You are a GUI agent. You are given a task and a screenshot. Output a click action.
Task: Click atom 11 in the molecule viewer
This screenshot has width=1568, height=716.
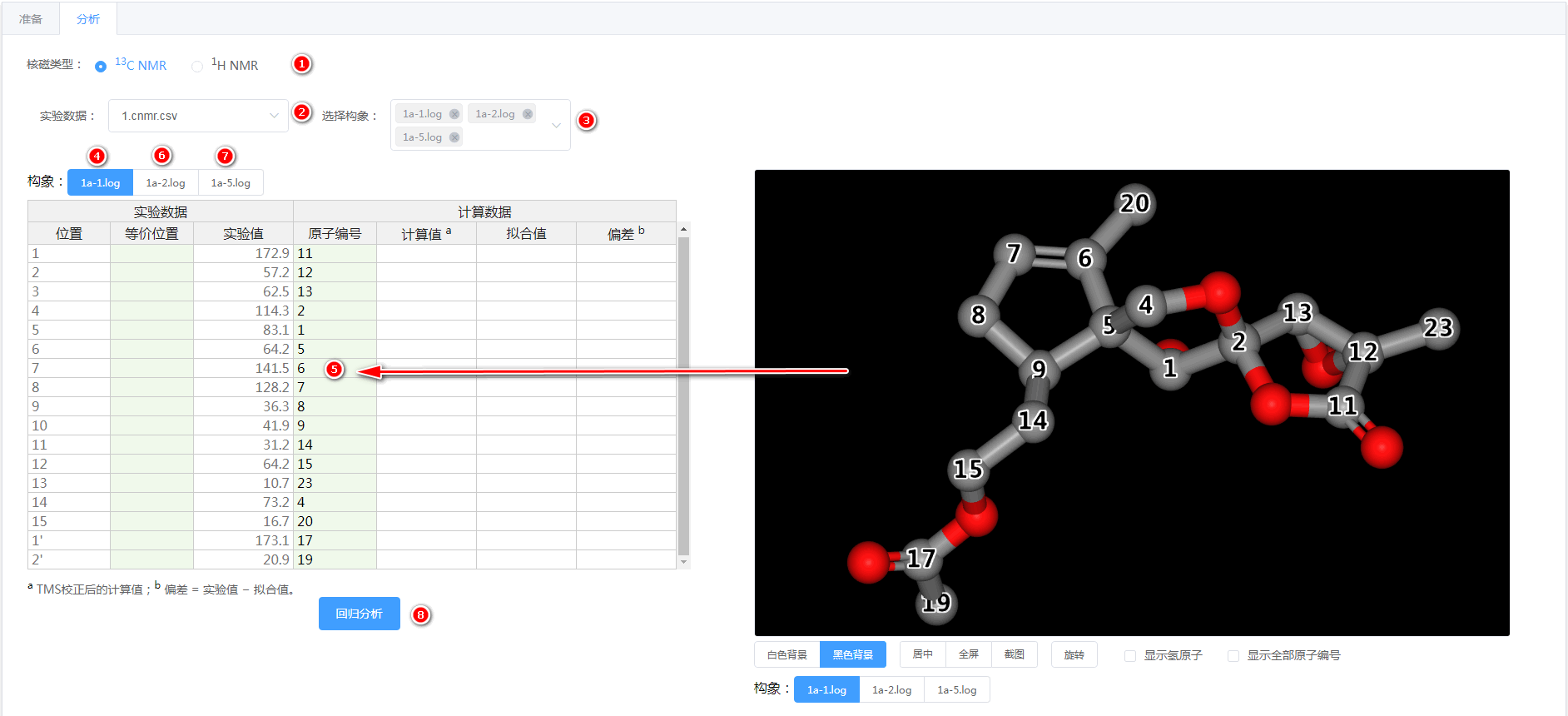point(1342,405)
